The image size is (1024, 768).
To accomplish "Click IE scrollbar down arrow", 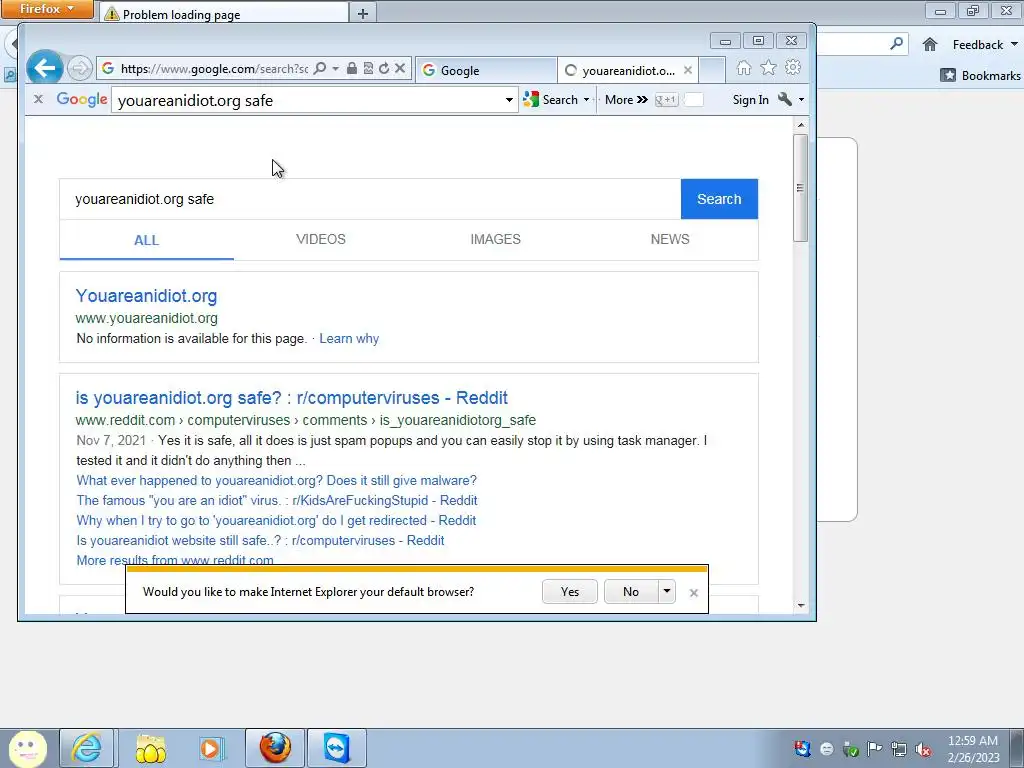I will [801, 606].
